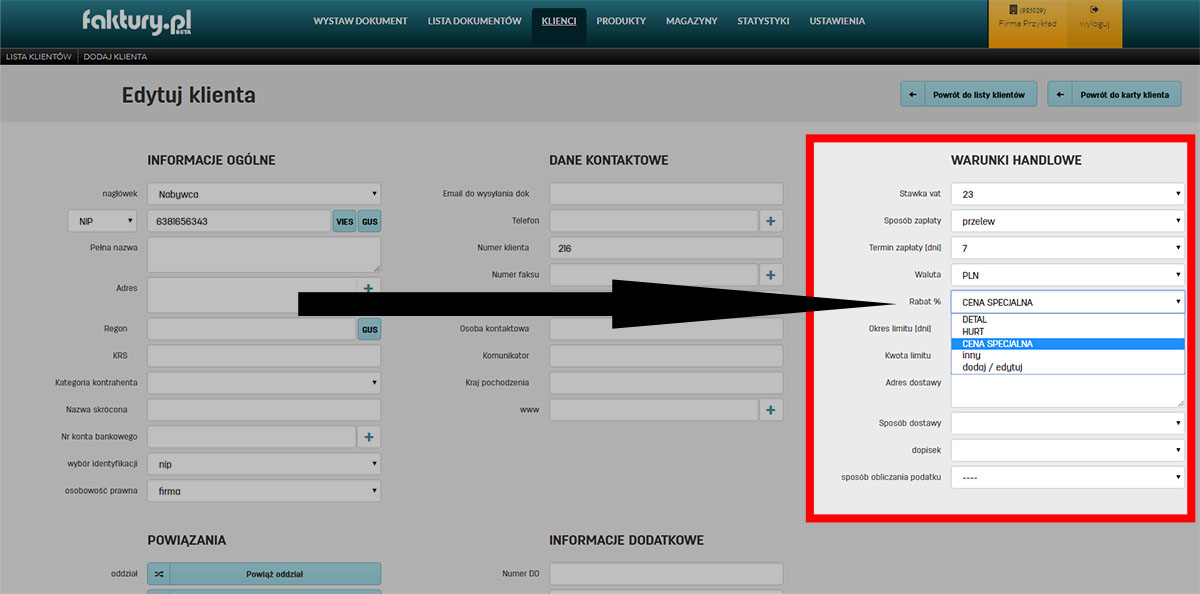Click into the Pełna nazwa text field
The width and height of the screenshot is (1200, 594).
coord(264,254)
